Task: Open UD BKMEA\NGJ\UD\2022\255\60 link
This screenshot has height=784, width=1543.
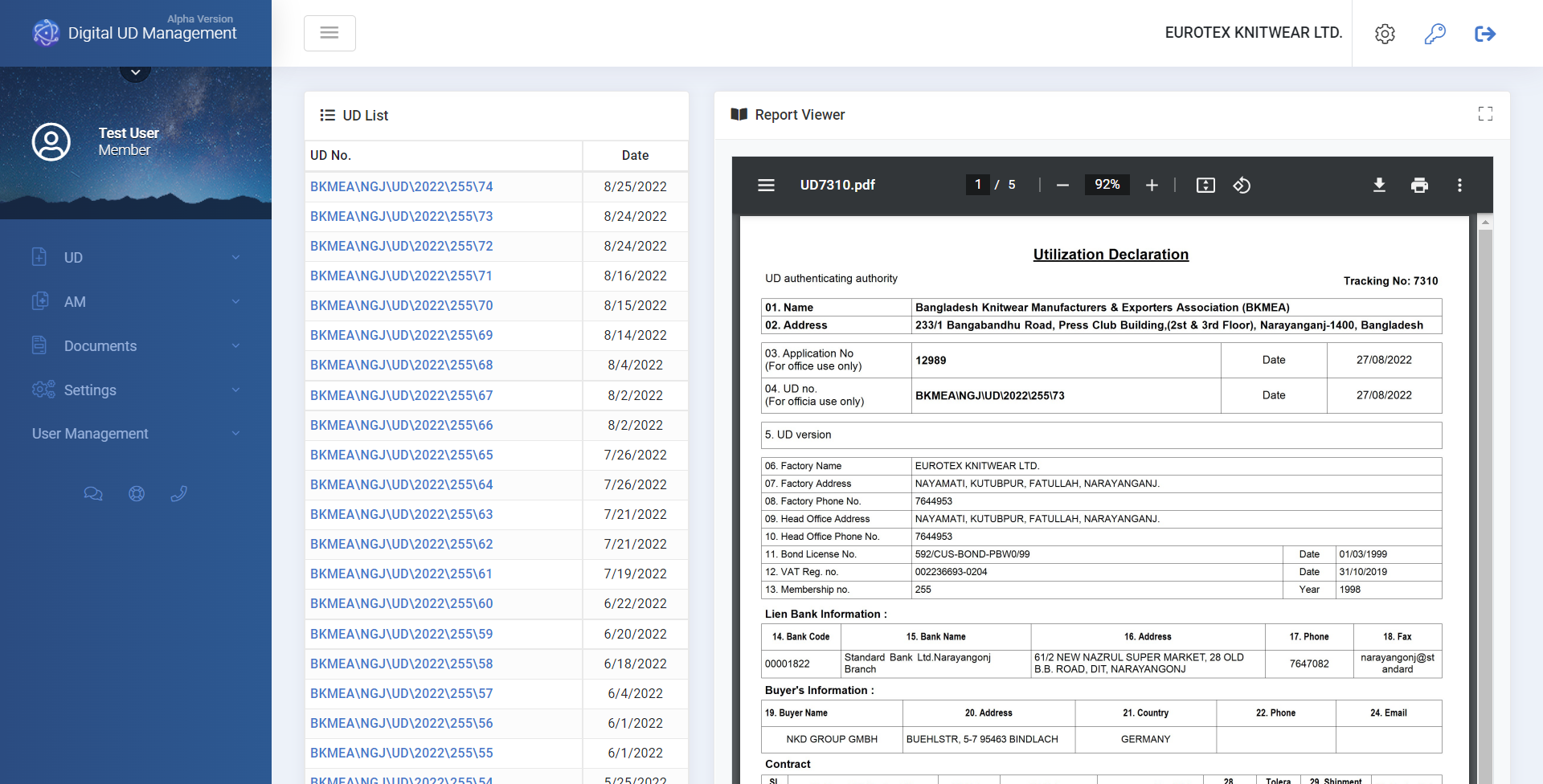Action: [402, 603]
